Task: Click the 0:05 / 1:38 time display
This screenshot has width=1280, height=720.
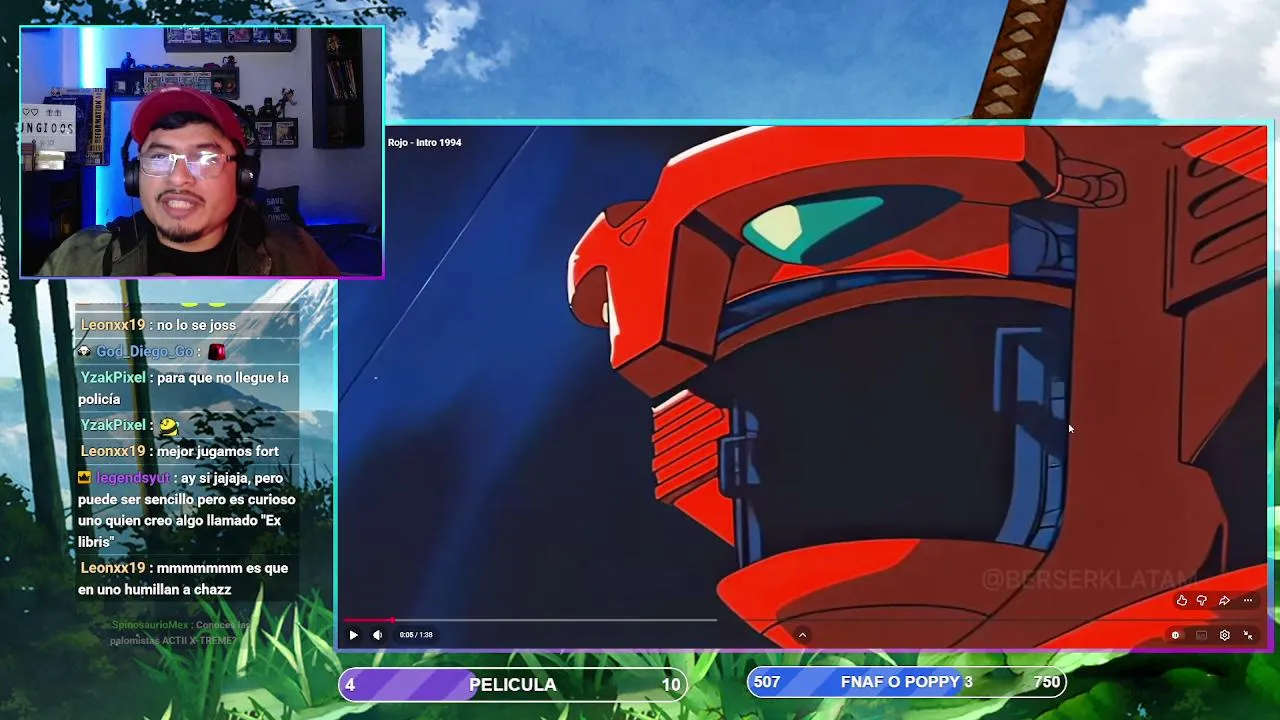Action: (416, 635)
